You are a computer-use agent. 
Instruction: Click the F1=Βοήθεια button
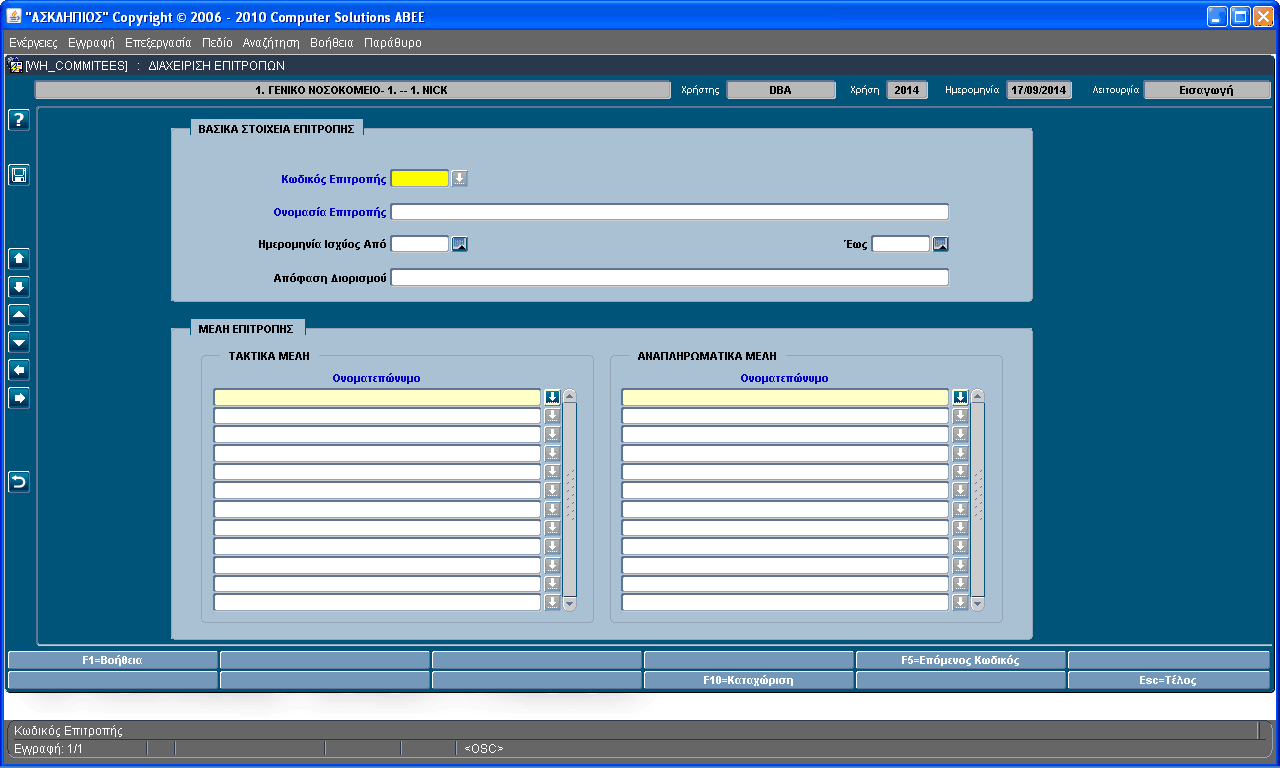(113, 660)
